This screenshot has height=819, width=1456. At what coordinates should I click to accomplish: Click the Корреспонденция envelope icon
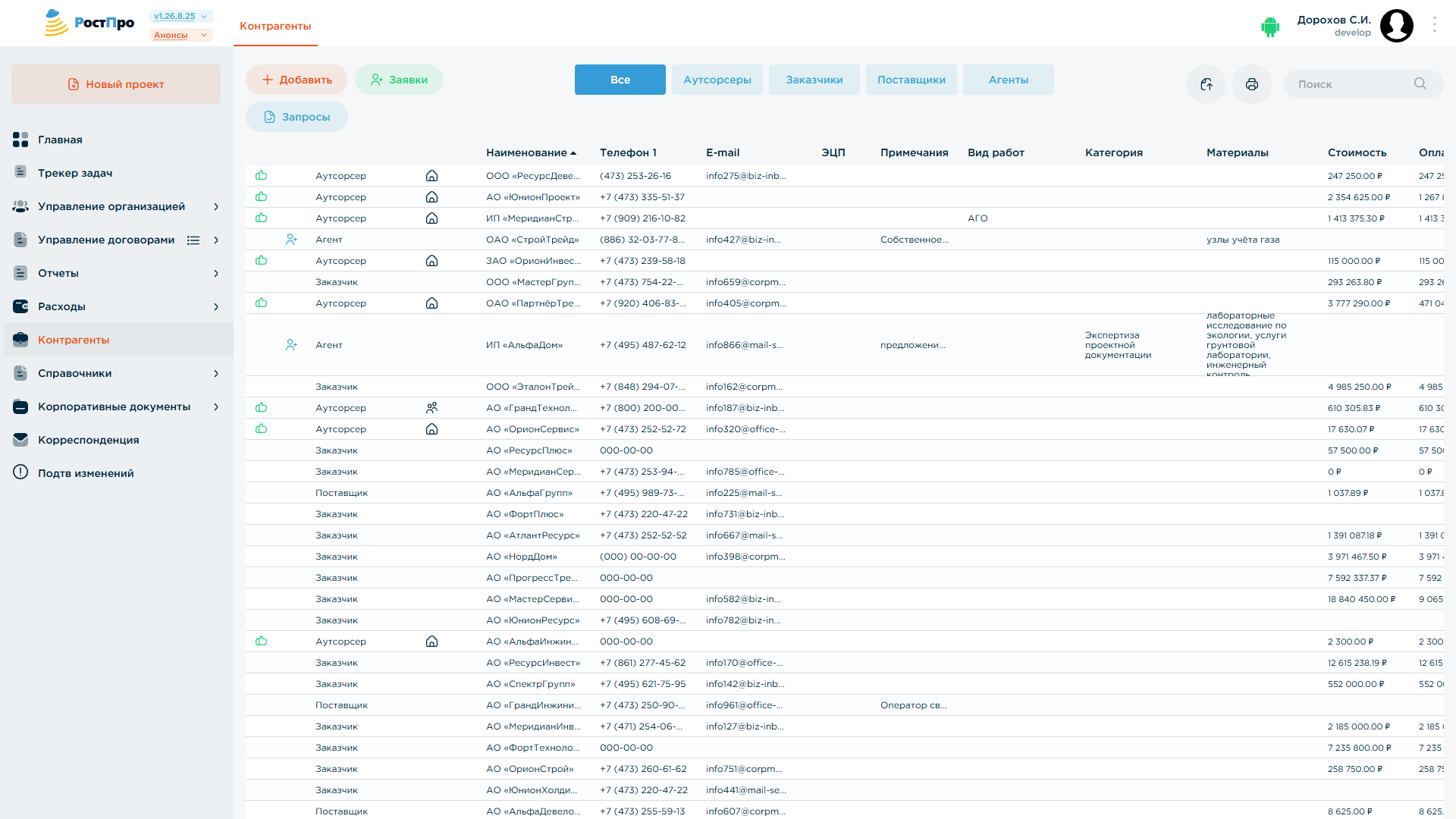tap(20, 440)
